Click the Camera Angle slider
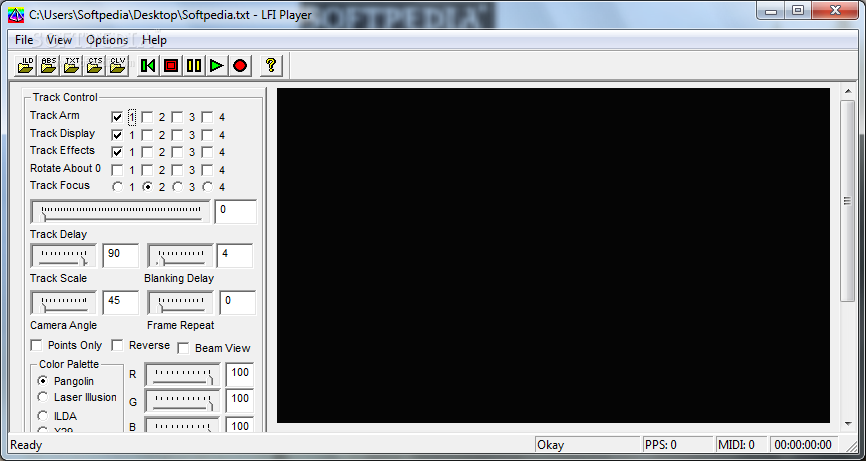This screenshot has height=461, width=866. pos(63,303)
